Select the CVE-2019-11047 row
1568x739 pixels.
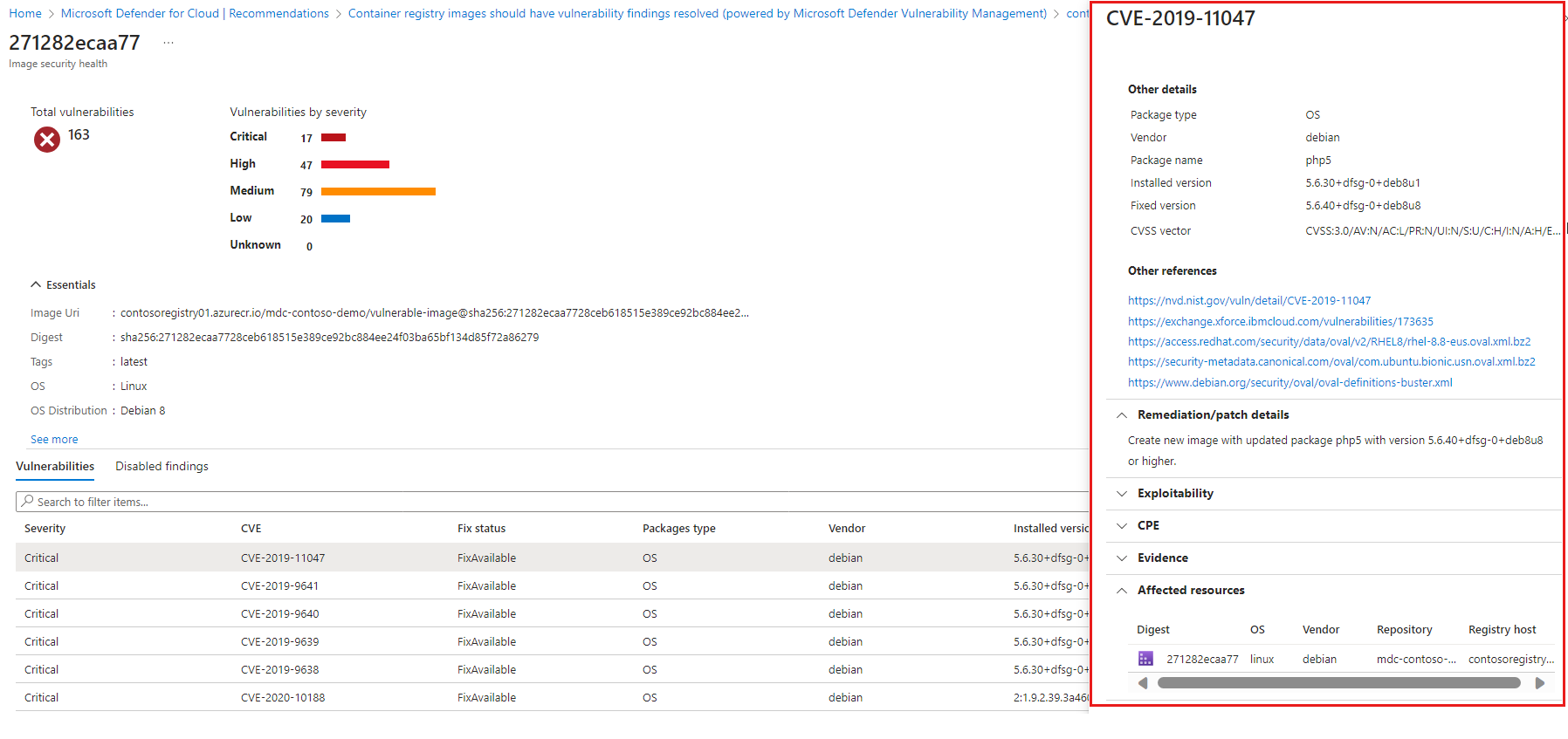click(x=552, y=558)
